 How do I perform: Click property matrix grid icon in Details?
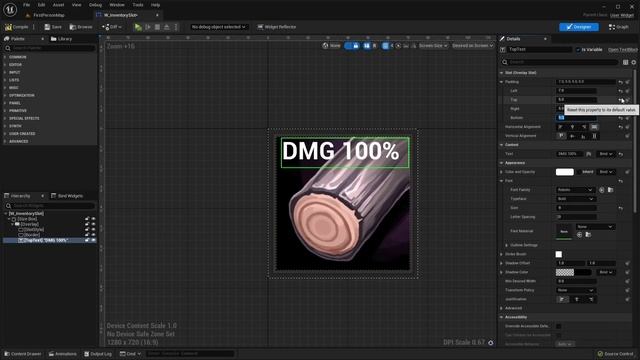pos(625,62)
